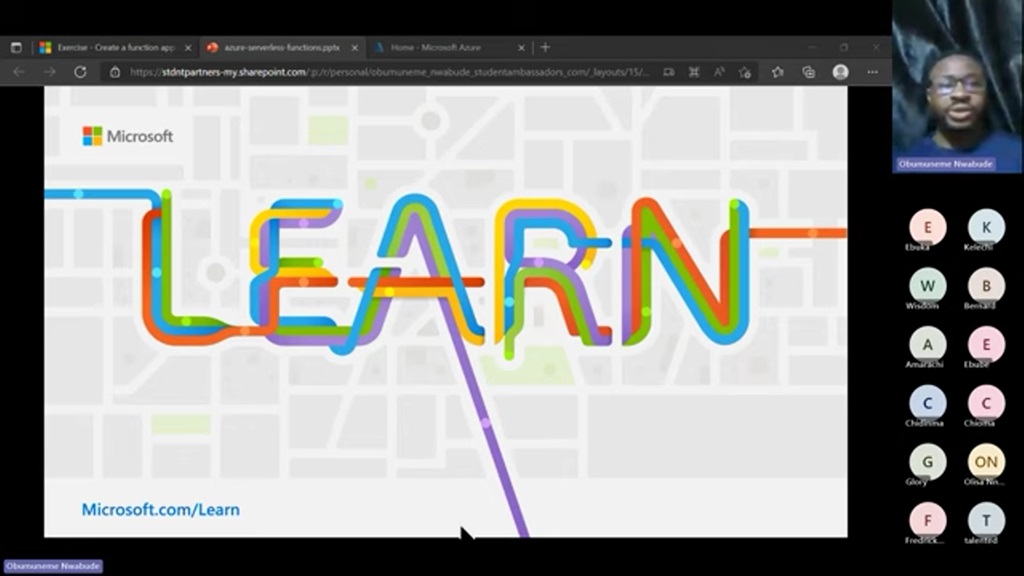1024x576 pixels.
Task: Select Kelechi's participant avatar
Action: pyautogui.click(x=986, y=227)
